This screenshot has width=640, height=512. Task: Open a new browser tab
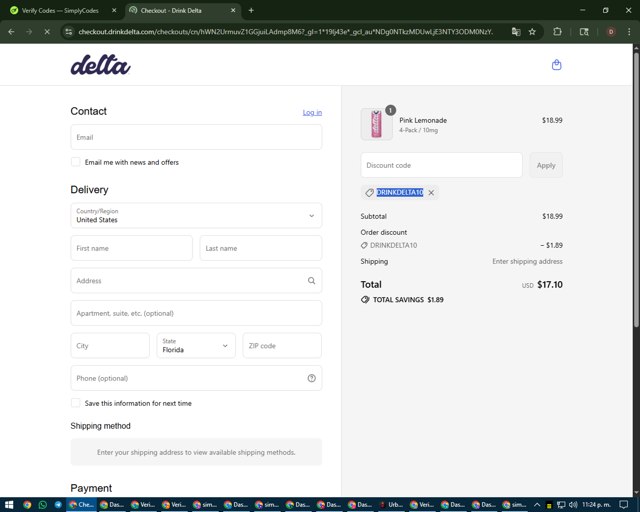251,10
